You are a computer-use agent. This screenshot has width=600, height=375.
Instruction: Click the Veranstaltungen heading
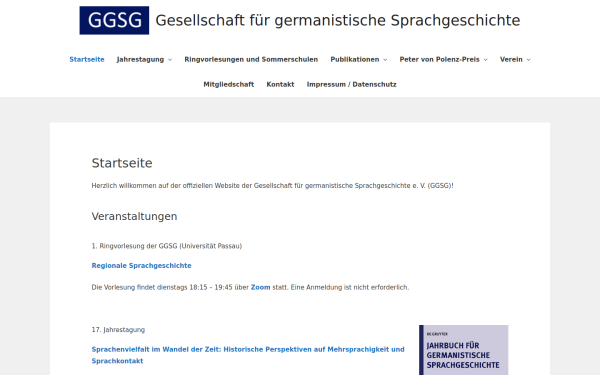click(x=134, y=217)
